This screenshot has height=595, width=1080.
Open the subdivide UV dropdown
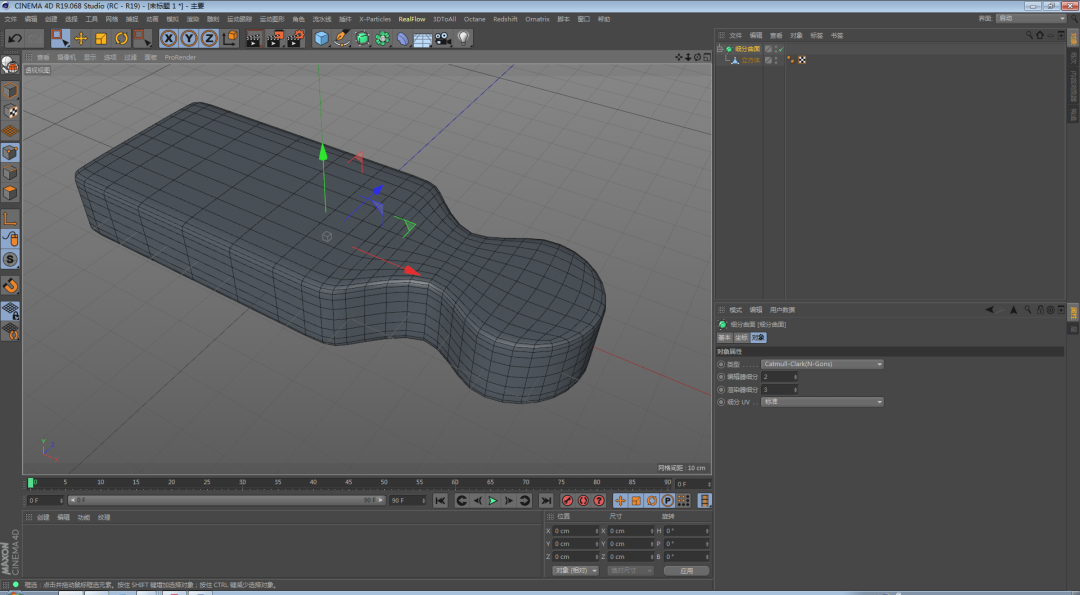coord(821,402)
